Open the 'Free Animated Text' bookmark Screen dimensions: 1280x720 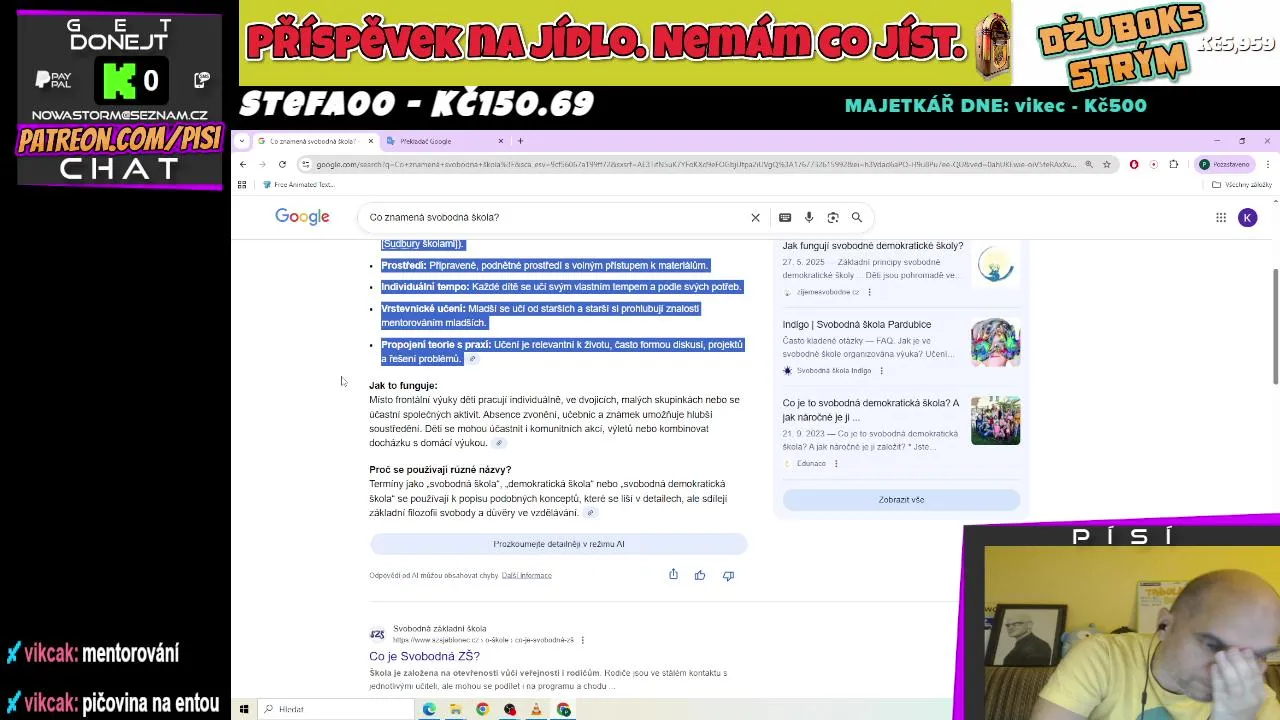298,185
